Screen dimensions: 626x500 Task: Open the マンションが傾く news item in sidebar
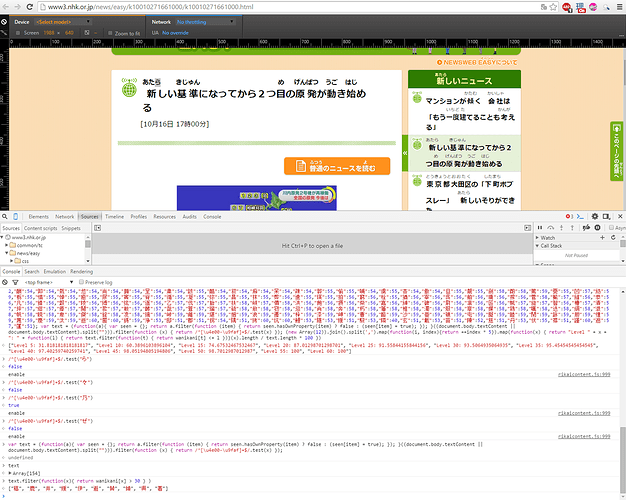click(464, 112)
